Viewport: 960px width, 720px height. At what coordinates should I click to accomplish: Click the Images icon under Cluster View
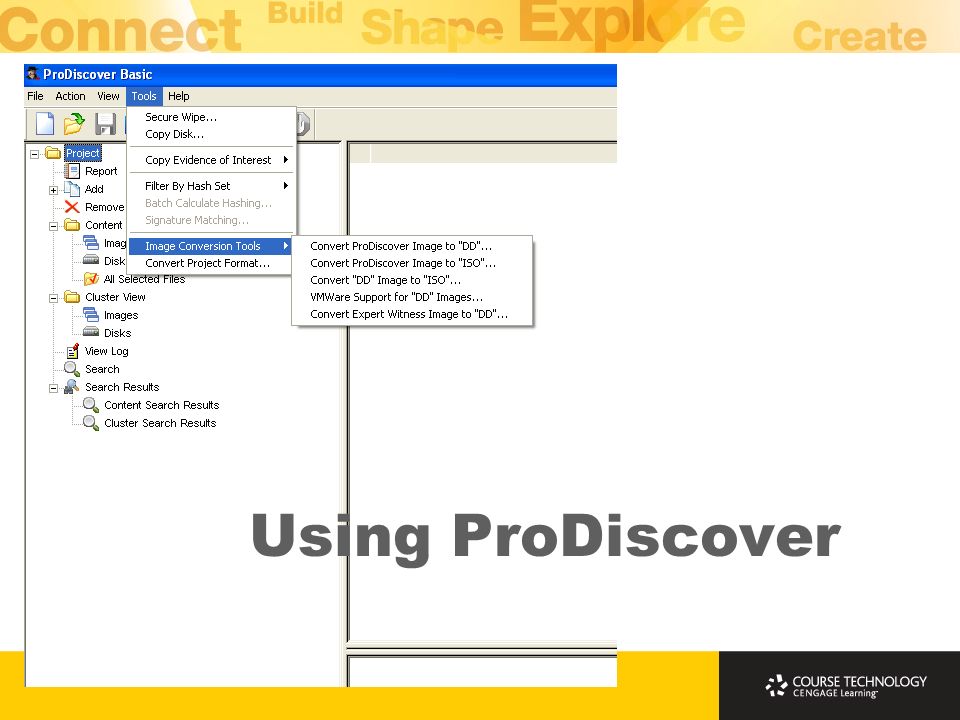pyautogui.click(x=91, y=315)
